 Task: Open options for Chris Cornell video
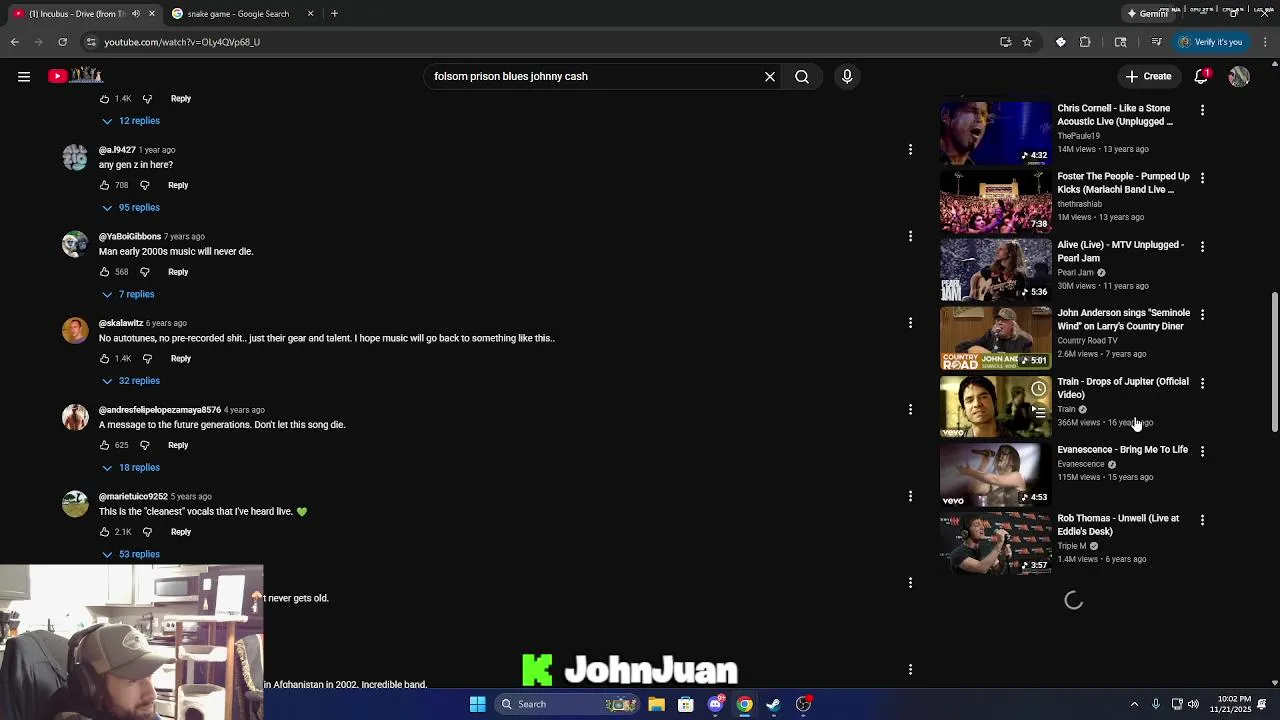click(x=1202, y=110)
